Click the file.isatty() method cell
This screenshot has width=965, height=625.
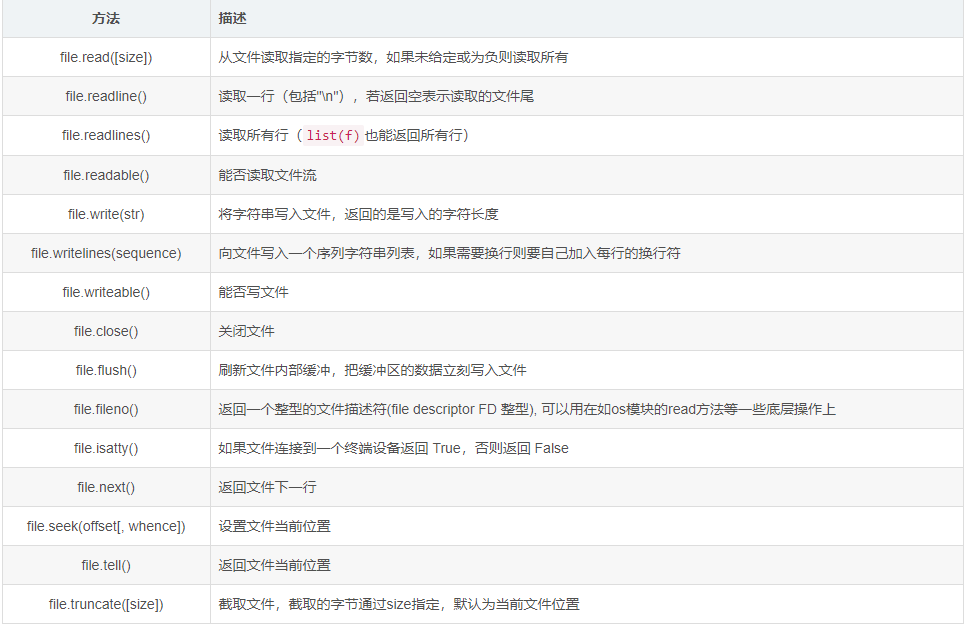(x=106, y=448)
